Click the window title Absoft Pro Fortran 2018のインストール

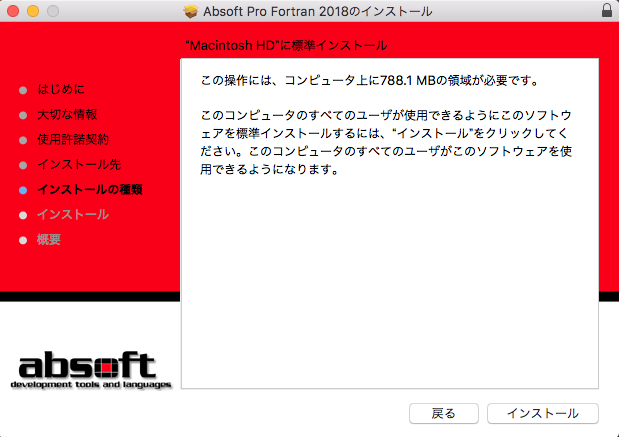tap(318, 11)
